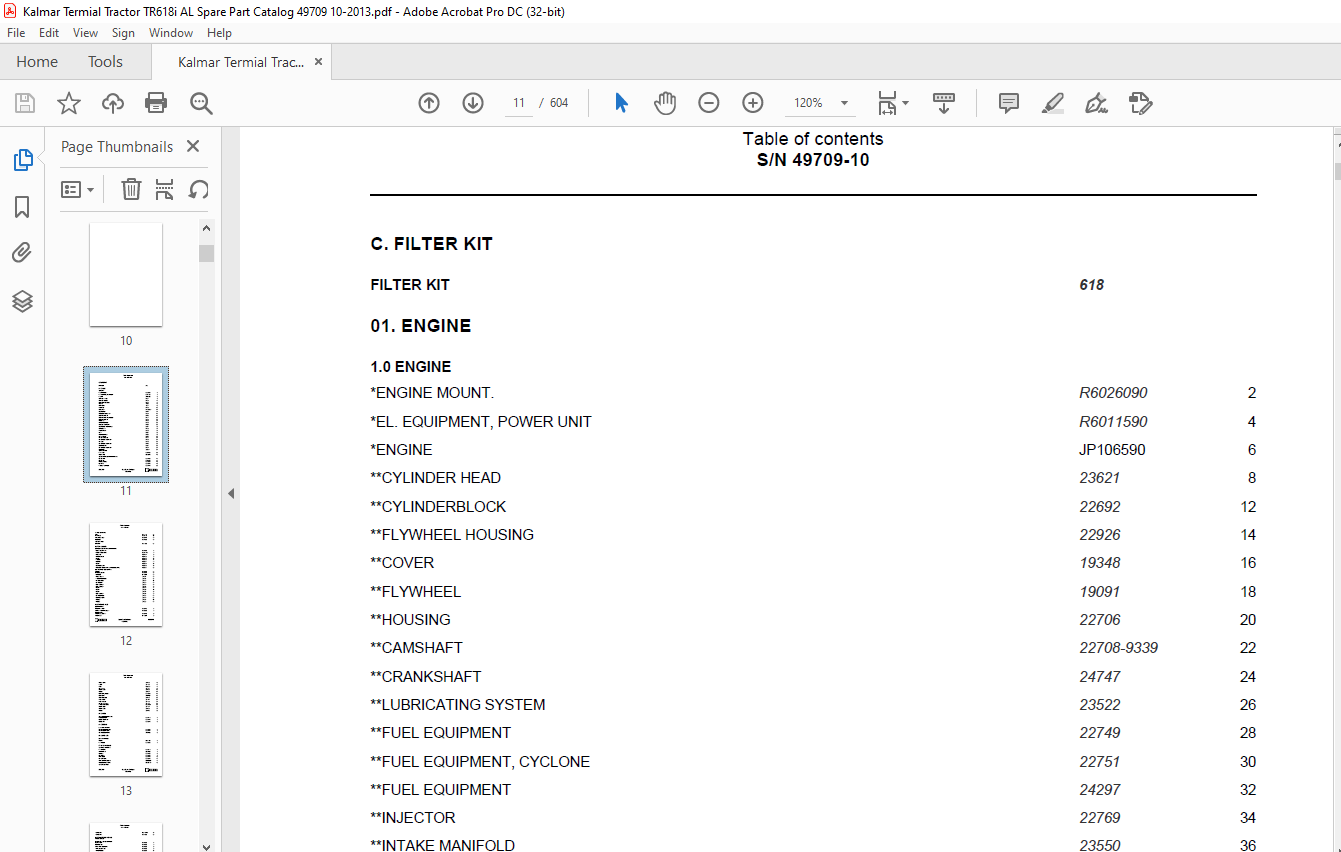
Task: Open the Find text magnifier tool
Action: coord(201,103)
